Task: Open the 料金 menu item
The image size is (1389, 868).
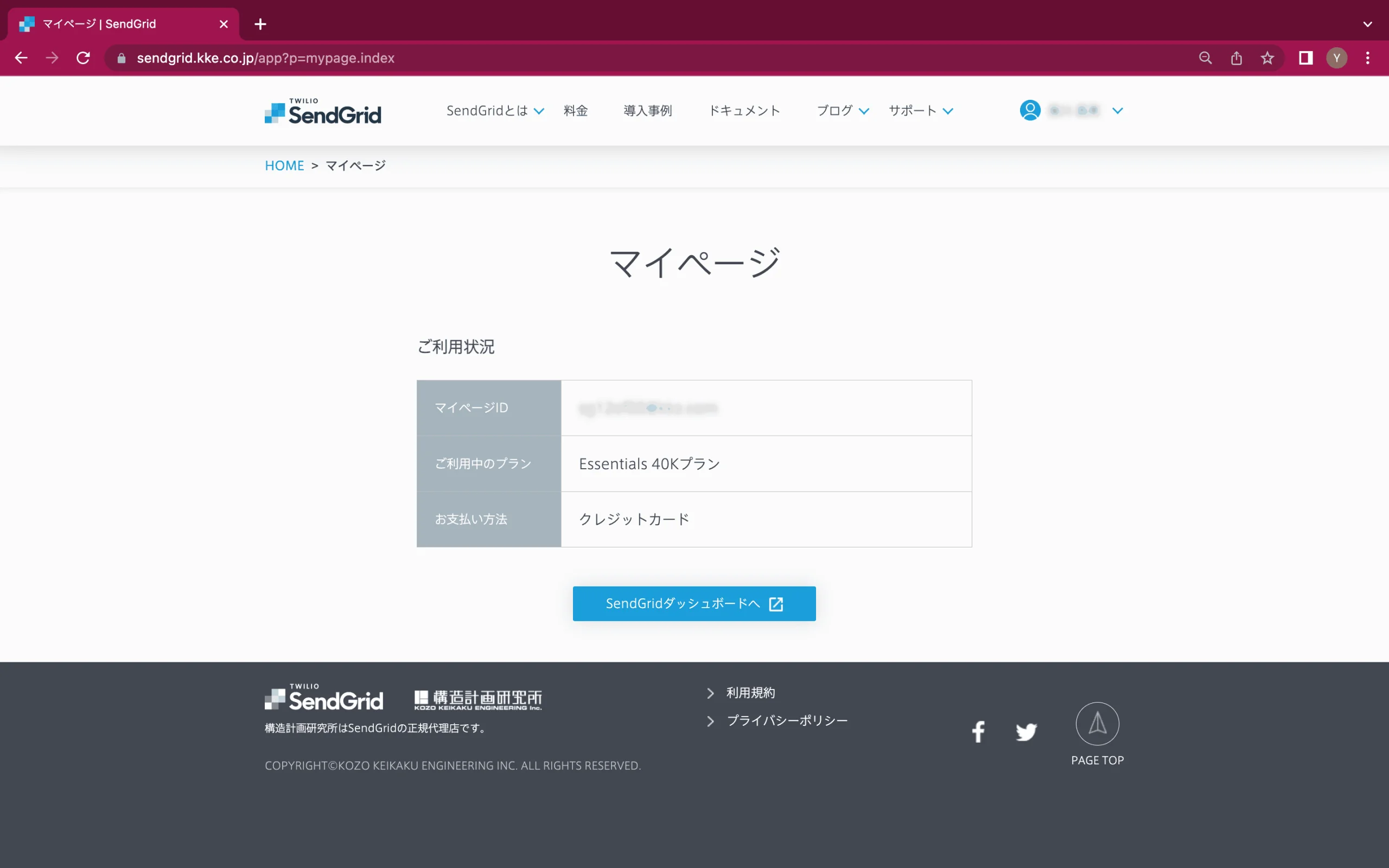Action: click(x=575, y=111)
